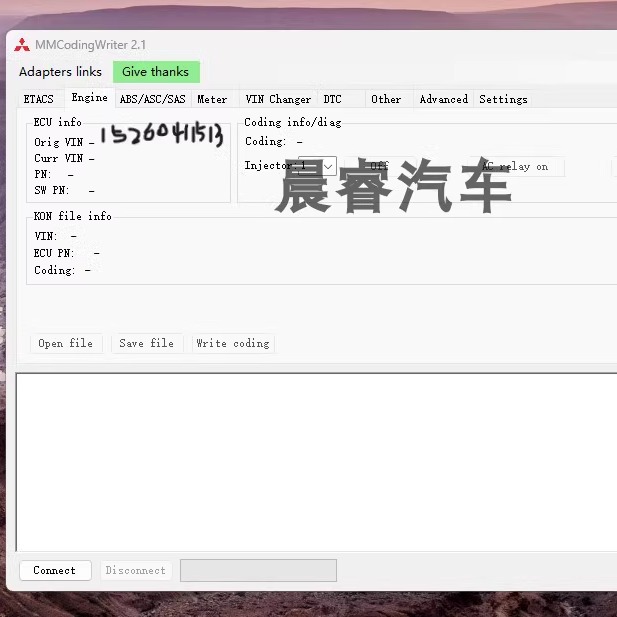
Task: Click the ECU info PN label
Action: 42,174
